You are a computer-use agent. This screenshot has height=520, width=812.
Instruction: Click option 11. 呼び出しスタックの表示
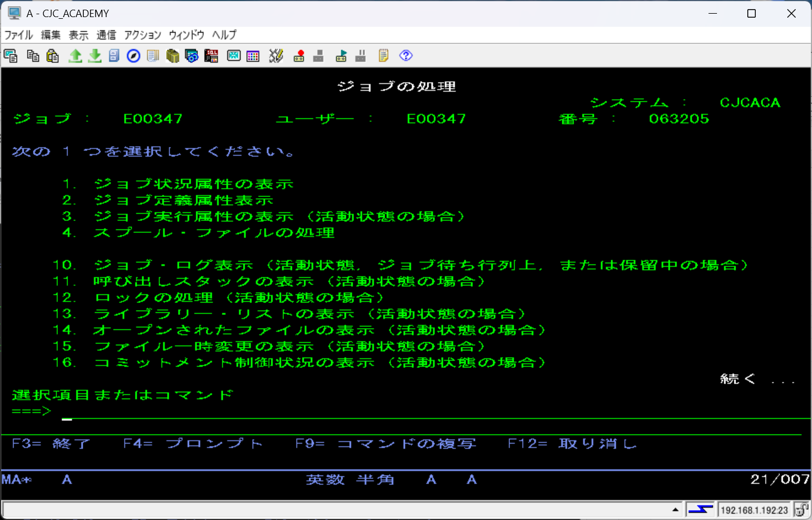(x=270, y=281)
